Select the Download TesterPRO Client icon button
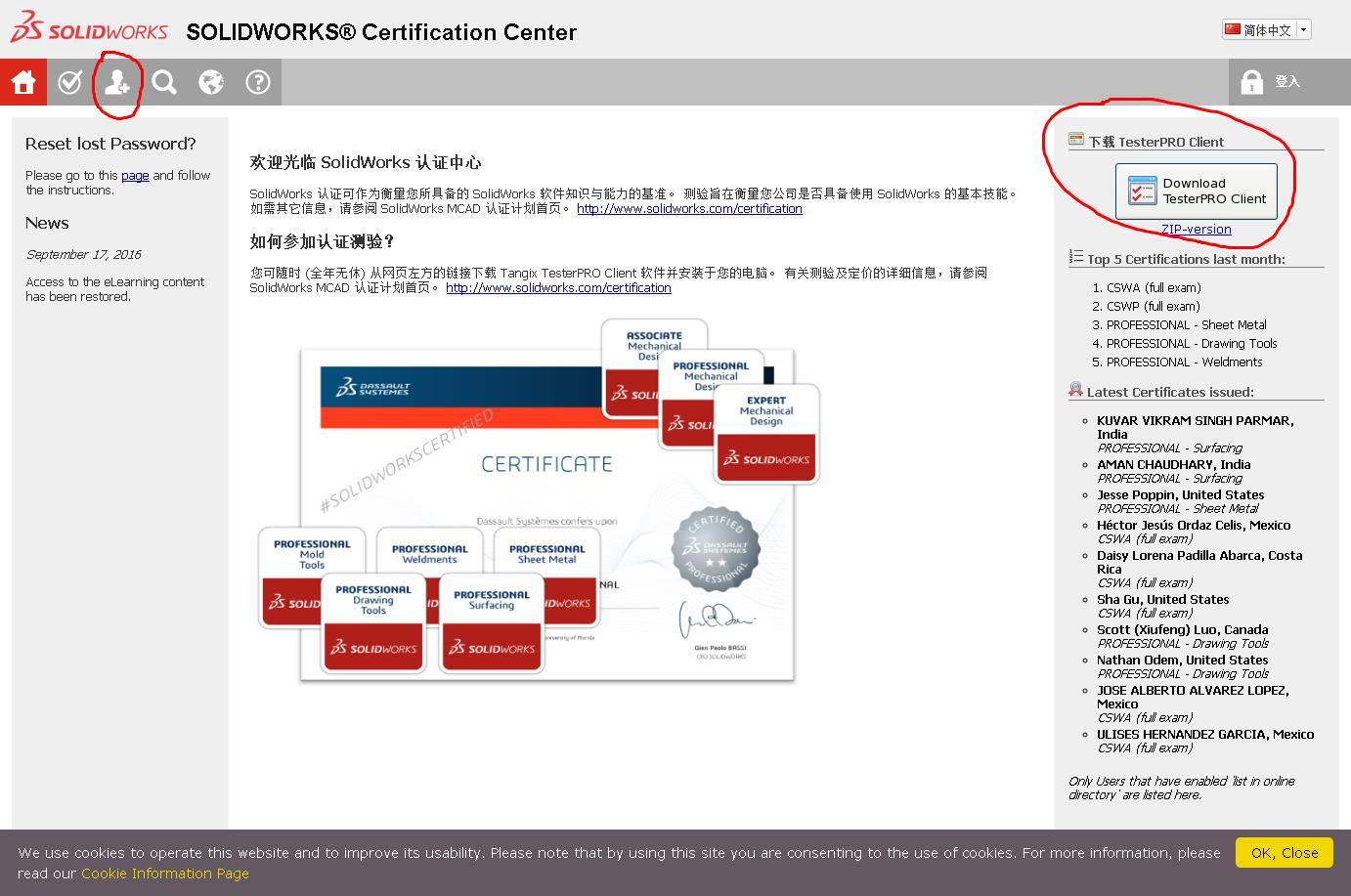 [x=1197, y=191]
